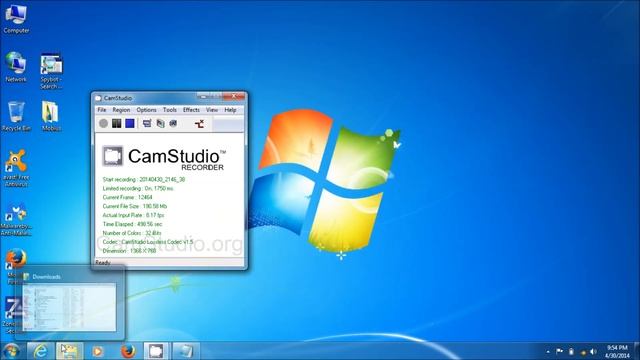This screenshot has width=640, height=360.
Task: Click the taskbar clock showing 9:54 PM
Action: (617, 351)
